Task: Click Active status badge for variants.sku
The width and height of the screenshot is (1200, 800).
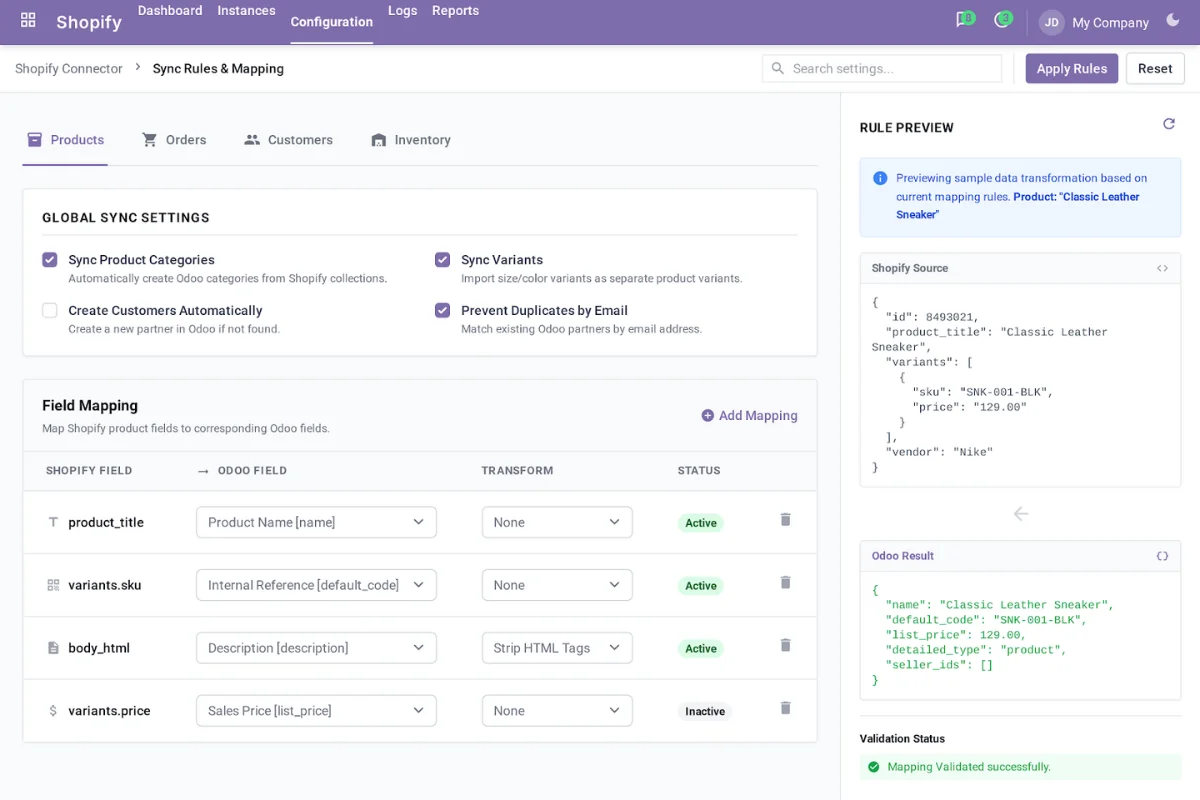Action: 701,586
